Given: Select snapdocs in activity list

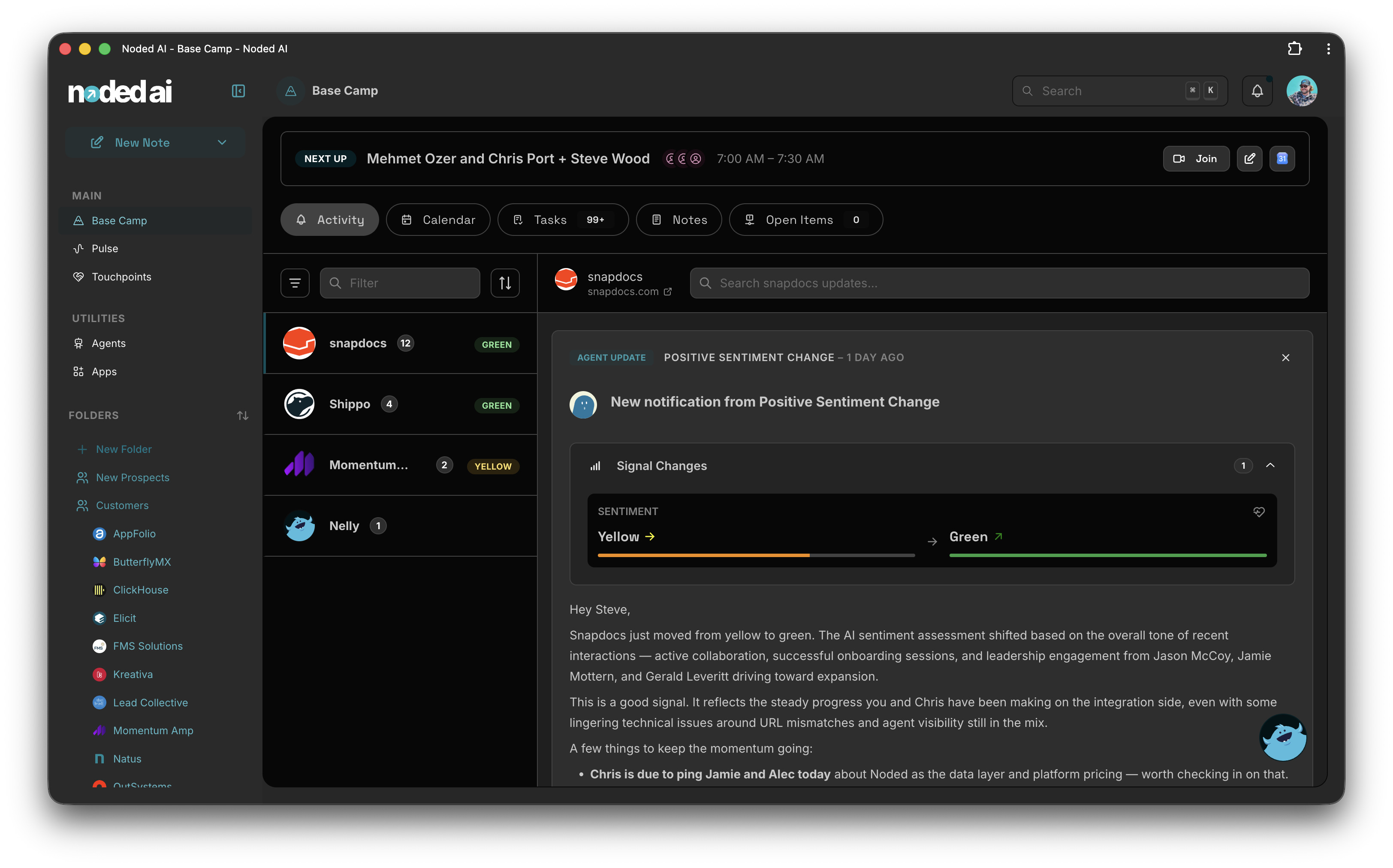Looking at the screenshot, I should pyautogui.click(x=401, y=343).
